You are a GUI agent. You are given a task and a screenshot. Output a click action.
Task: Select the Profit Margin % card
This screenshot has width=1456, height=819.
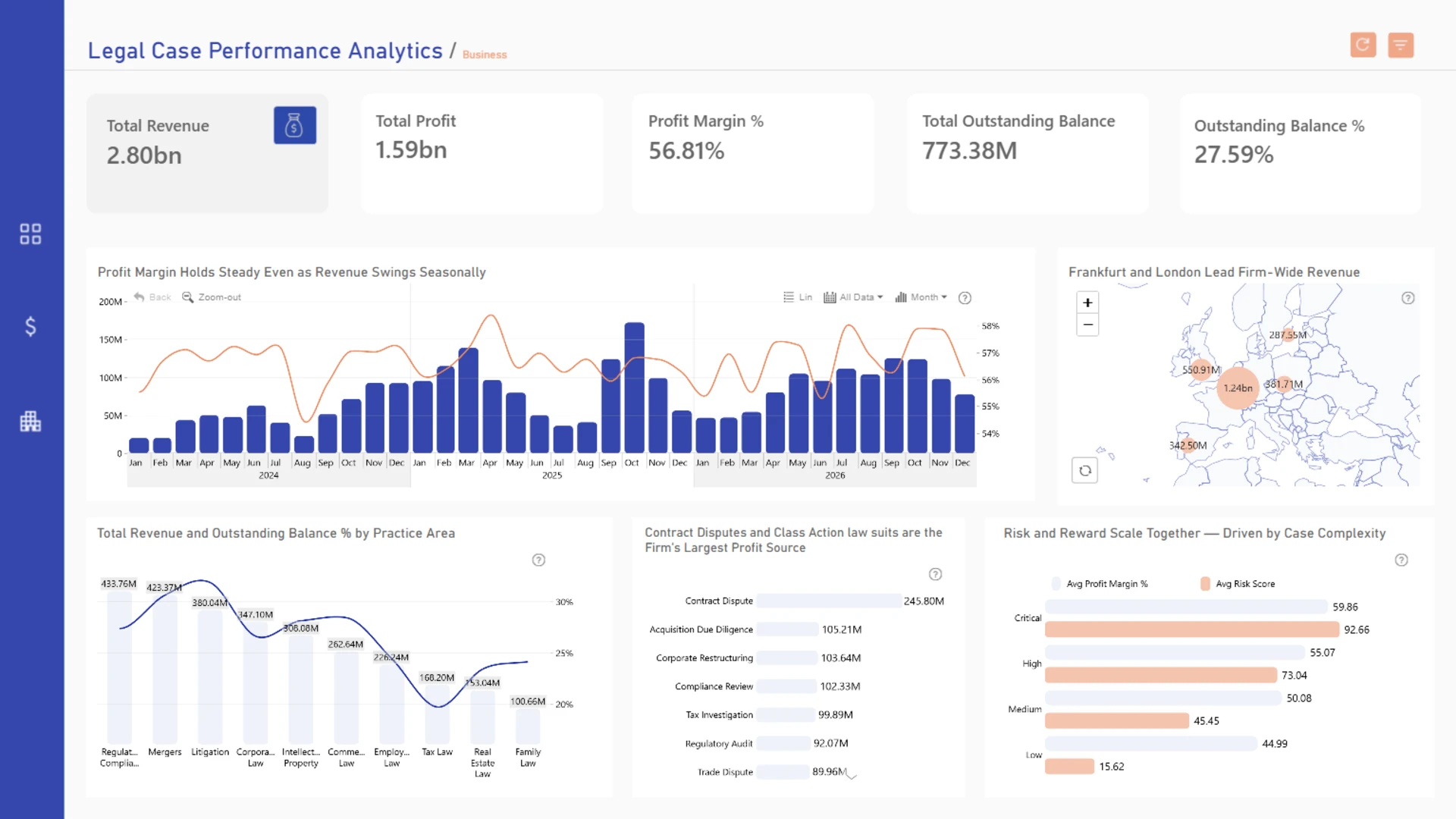[x=753, y=153]
